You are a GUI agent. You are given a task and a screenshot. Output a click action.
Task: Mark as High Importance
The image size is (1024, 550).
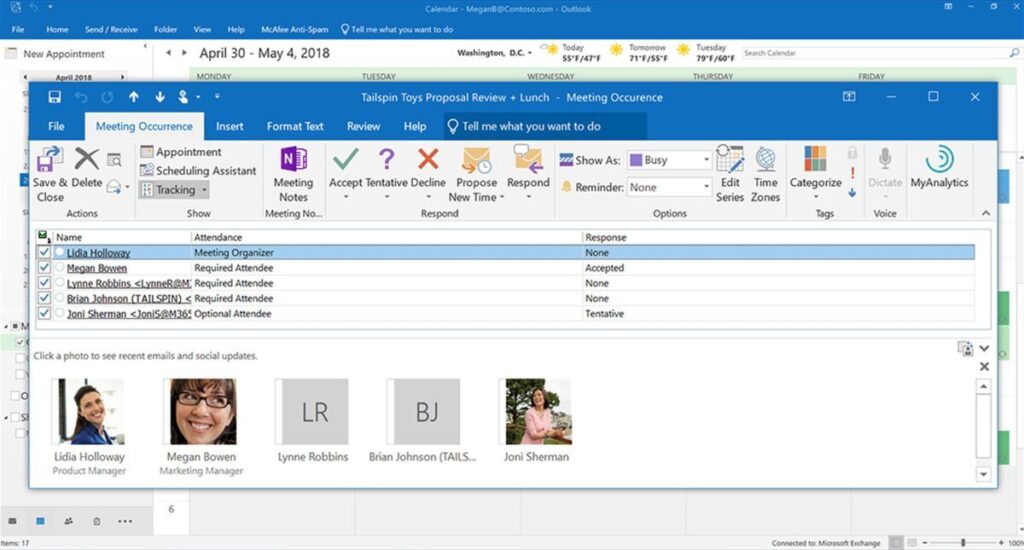852,173
